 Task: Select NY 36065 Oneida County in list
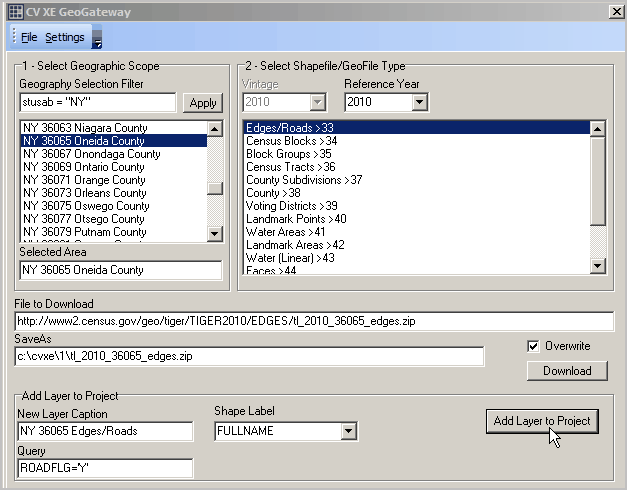(x=114, y=141)
